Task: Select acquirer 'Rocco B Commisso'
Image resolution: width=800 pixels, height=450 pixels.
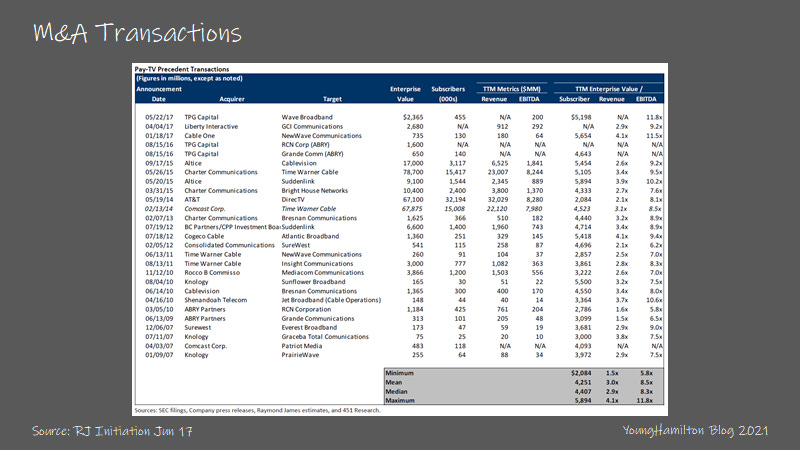Action: click(212, 273)
